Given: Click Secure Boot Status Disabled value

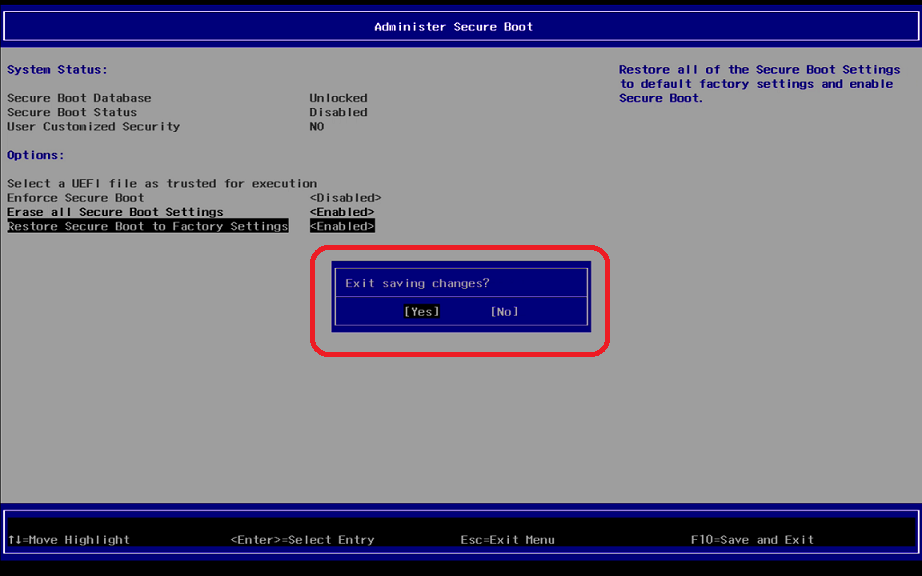Looking at the screenshot, I should 338,112.
